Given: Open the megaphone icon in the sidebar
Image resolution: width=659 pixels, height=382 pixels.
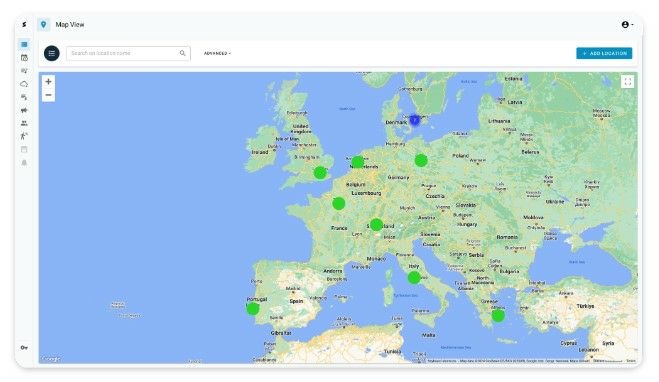Looking at the screenshot, I should pyautogui.click(x=24, y=110).
